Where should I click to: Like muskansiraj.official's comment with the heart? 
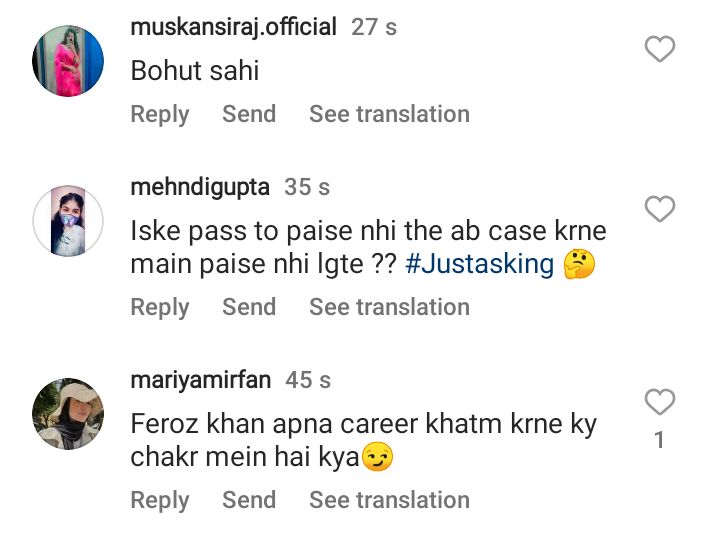coord(659,49)
